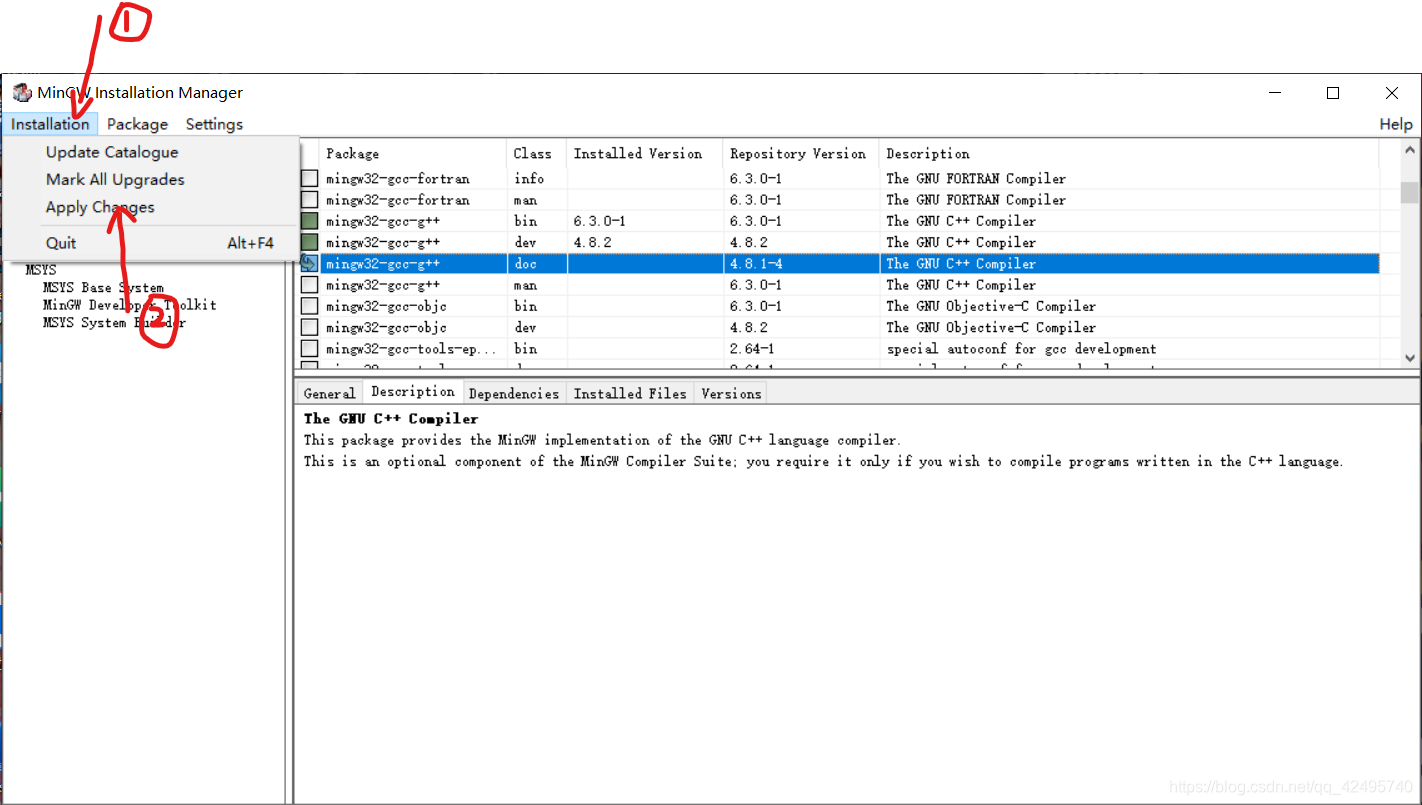Select Apply Changes menu entry
This screenshot has width=1422, height=805.
(100, 207)
